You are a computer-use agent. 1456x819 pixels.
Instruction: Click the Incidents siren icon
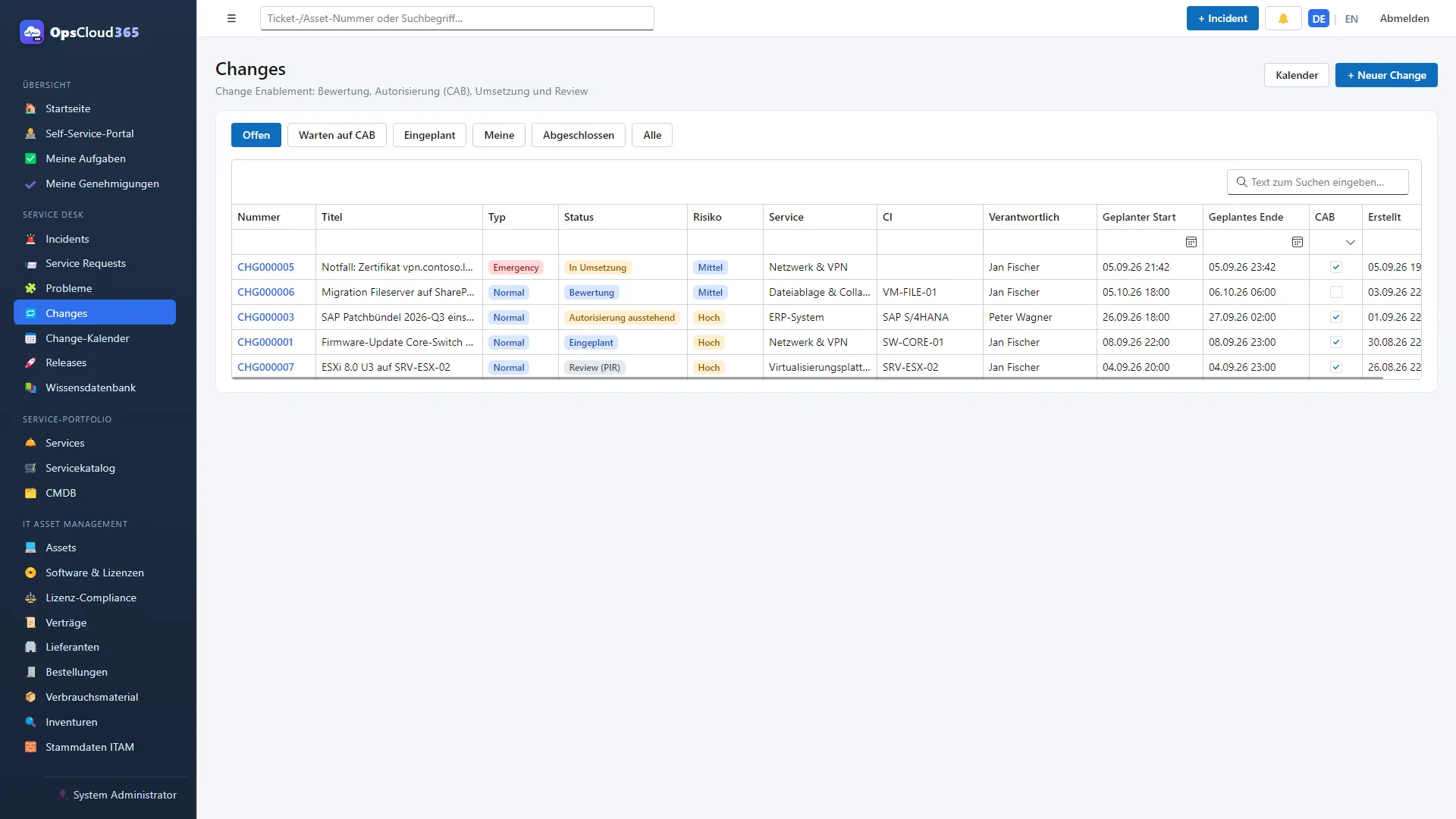point(30,239)
